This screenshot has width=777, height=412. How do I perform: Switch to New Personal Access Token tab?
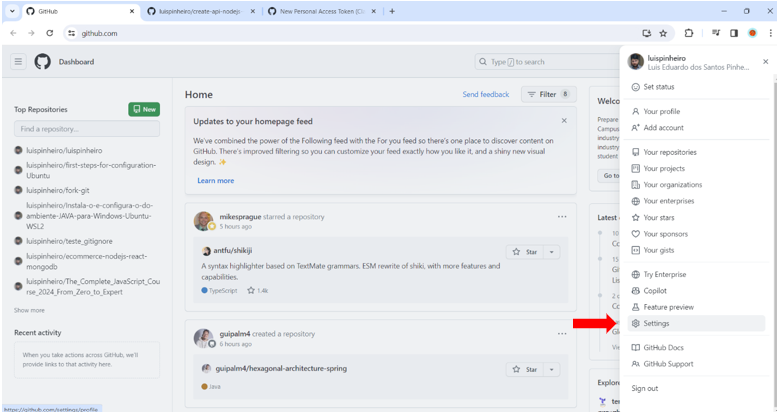[322, 11]
